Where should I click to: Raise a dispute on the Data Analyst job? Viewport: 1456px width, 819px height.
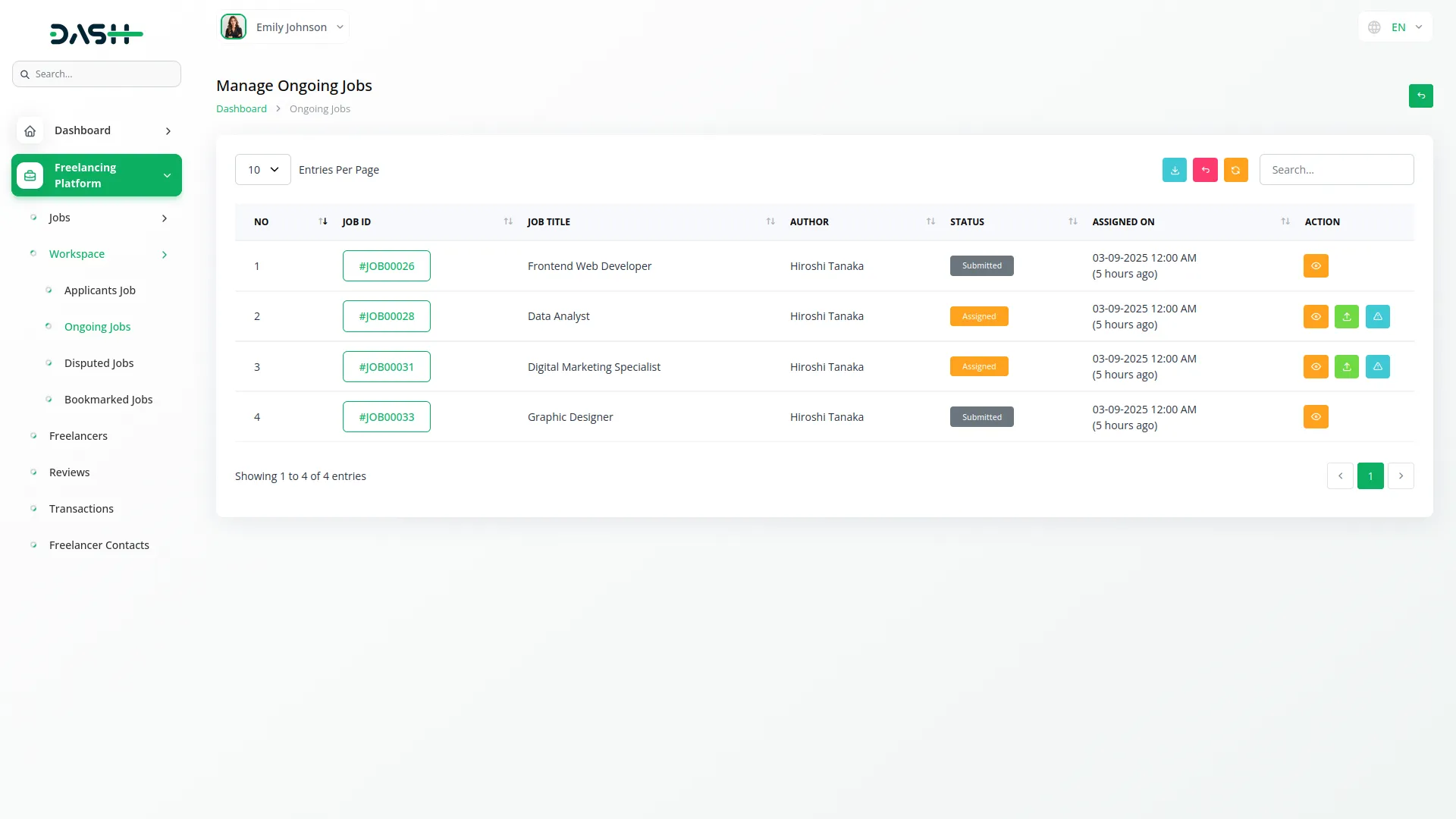(1378, 316)
